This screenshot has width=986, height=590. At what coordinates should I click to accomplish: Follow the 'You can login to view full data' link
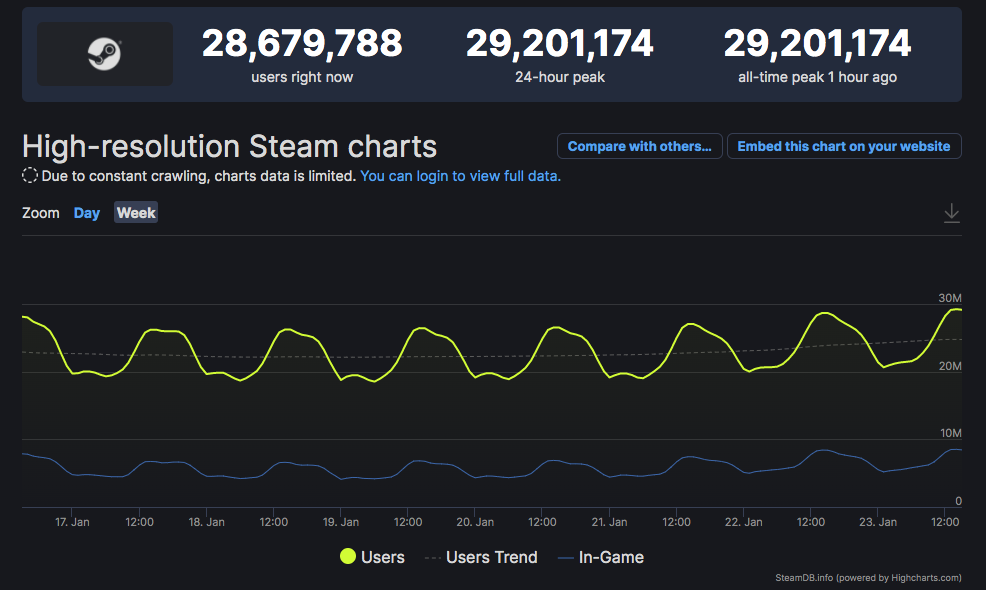click(x=460, y=176)
